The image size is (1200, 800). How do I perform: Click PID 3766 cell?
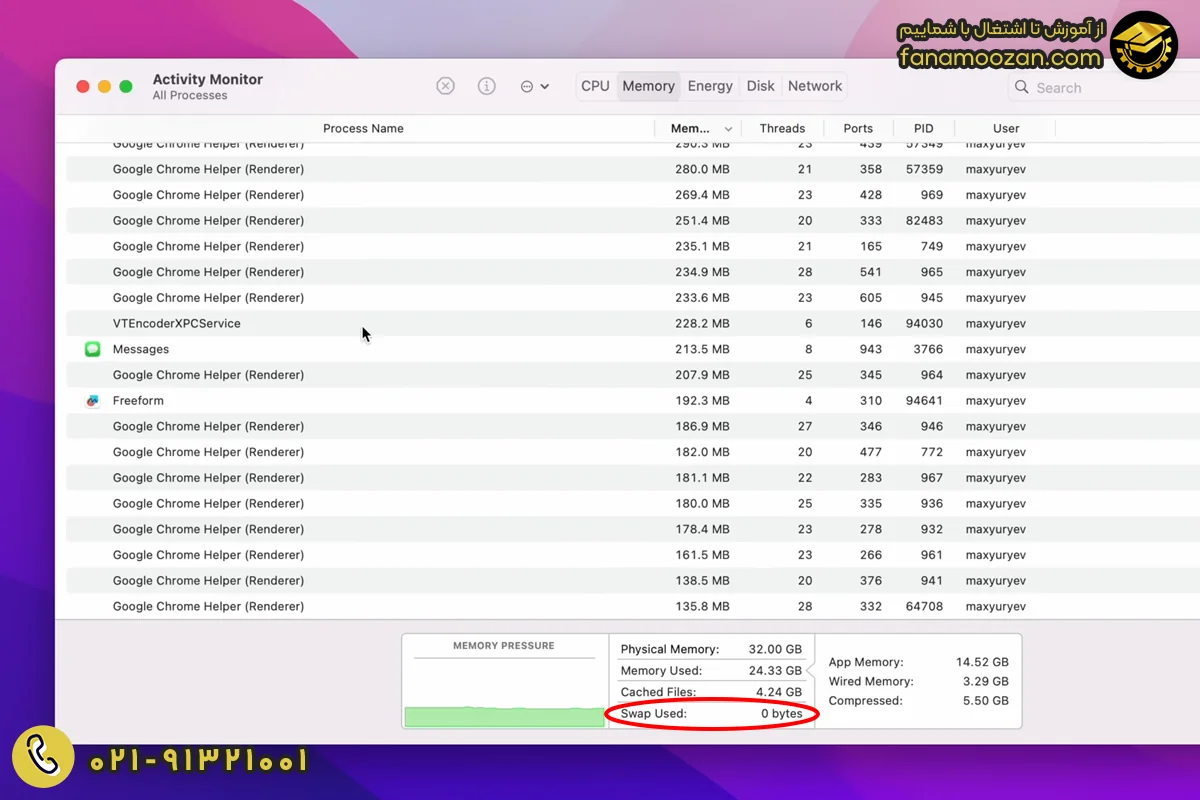(928, 349)
